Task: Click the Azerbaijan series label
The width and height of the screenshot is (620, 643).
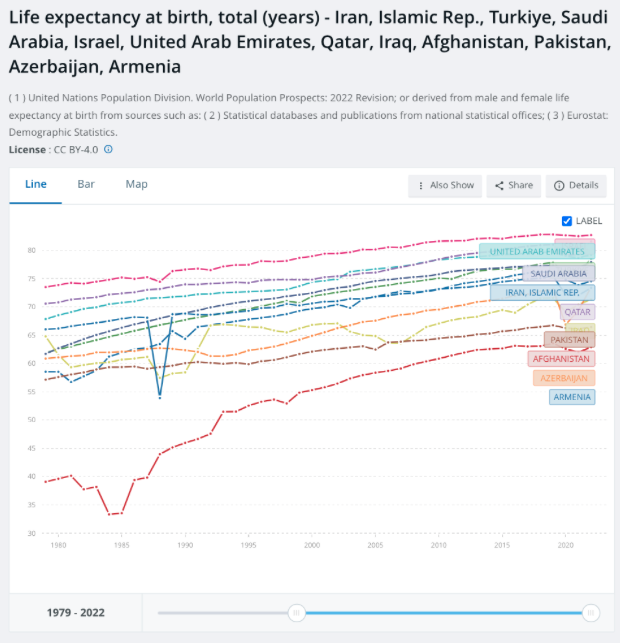Action: pos(564,378)
